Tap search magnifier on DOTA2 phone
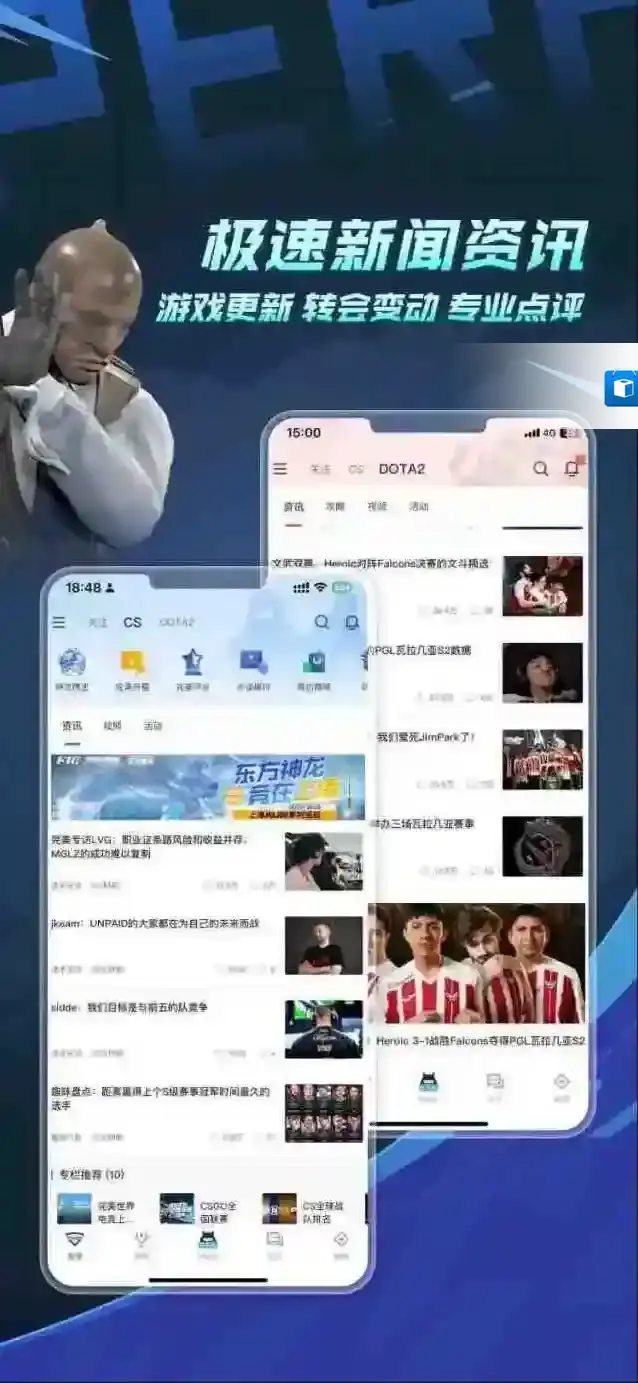638x1383 pixels. click(541, 469)
